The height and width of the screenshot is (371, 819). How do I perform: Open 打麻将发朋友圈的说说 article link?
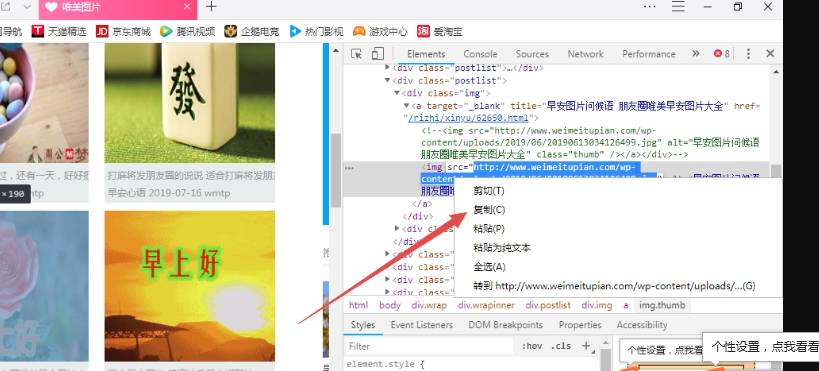click(191, 175)
